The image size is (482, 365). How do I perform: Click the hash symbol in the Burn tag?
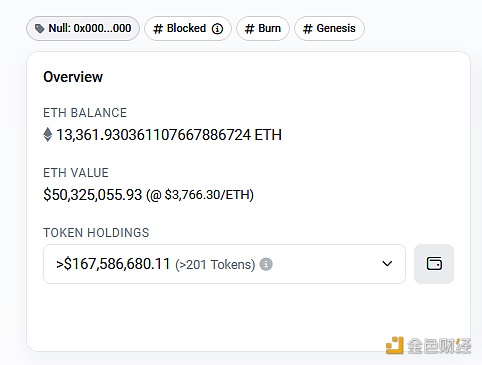(x=250, y=29)
